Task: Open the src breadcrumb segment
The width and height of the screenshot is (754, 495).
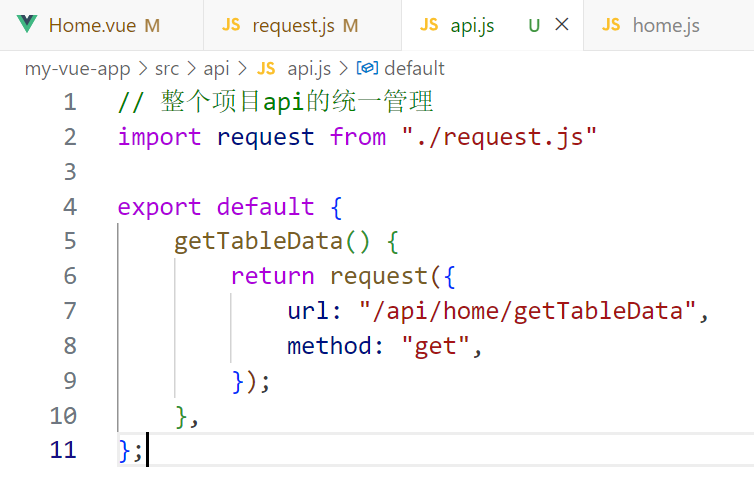Action: click(167, 69)
